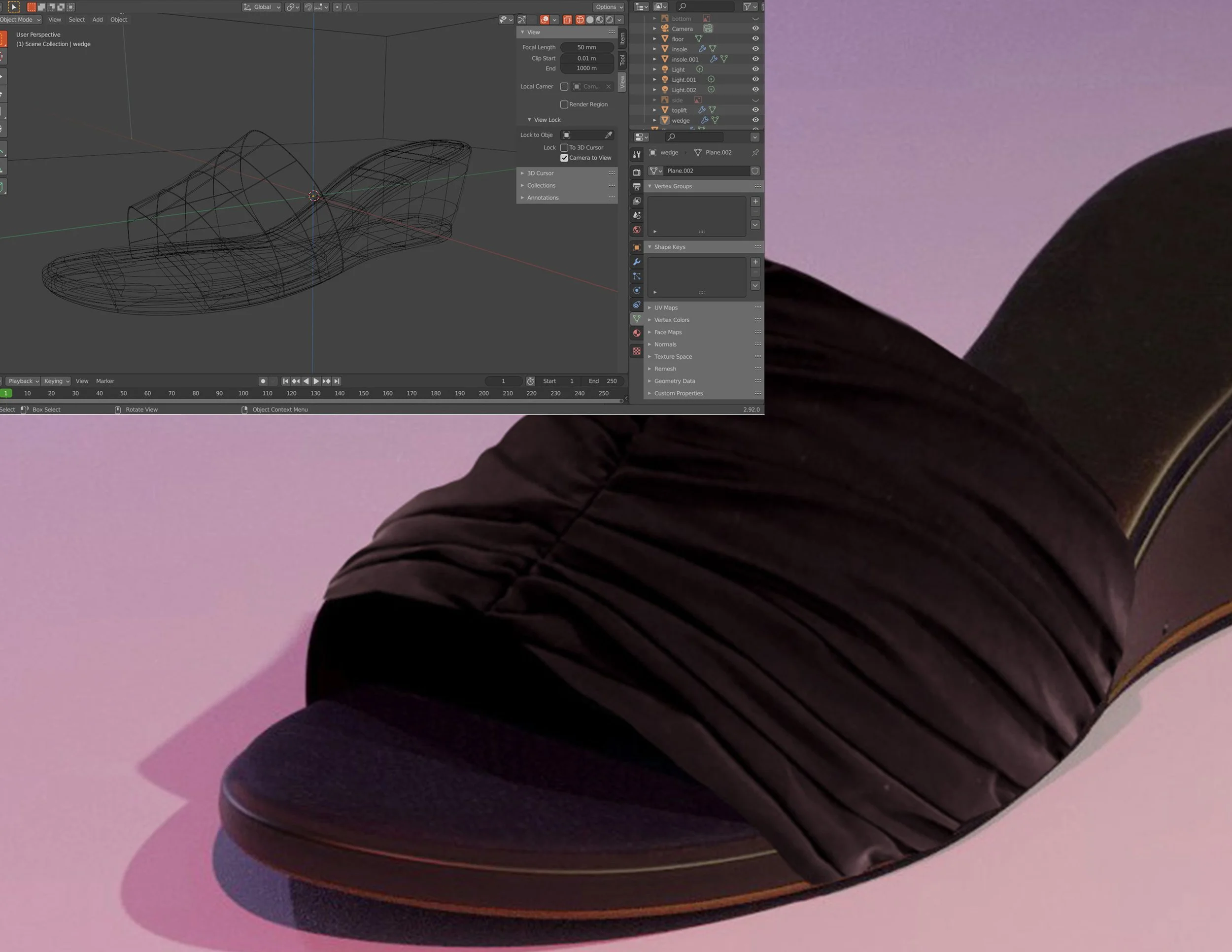
Task: Open the Options dropdown in viewport
Action: [608, 7]
